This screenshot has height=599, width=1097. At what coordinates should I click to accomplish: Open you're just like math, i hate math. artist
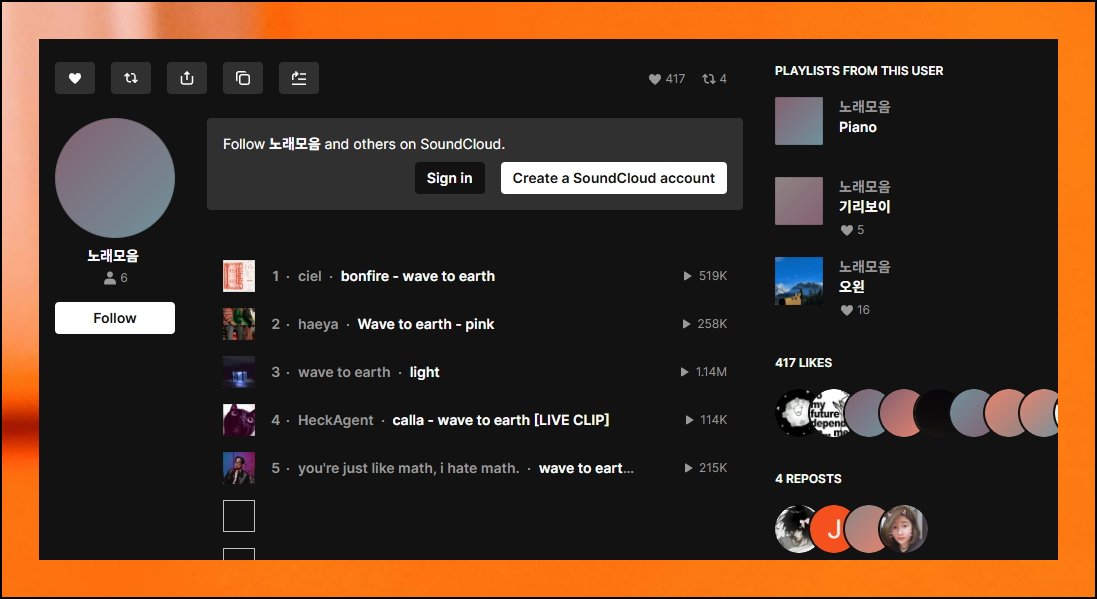[x=409, y=468]
